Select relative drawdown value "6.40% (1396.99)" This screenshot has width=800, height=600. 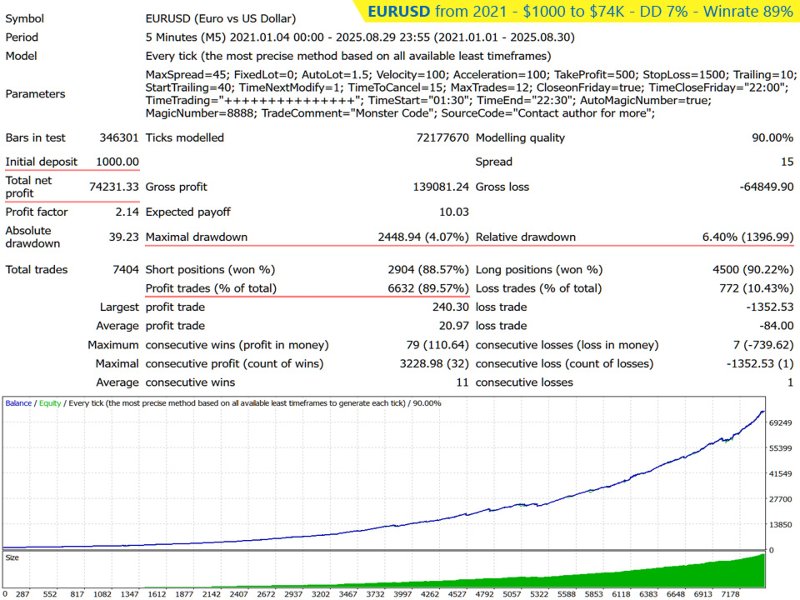748,237
